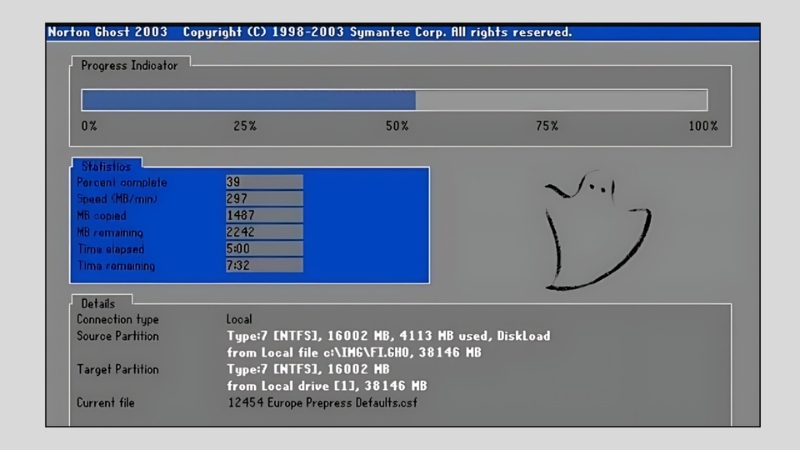Image resolution: width=800 pixels, height=450 pixels.
Task: Click the 50% progress scale mark
Action: click(397, 126)
